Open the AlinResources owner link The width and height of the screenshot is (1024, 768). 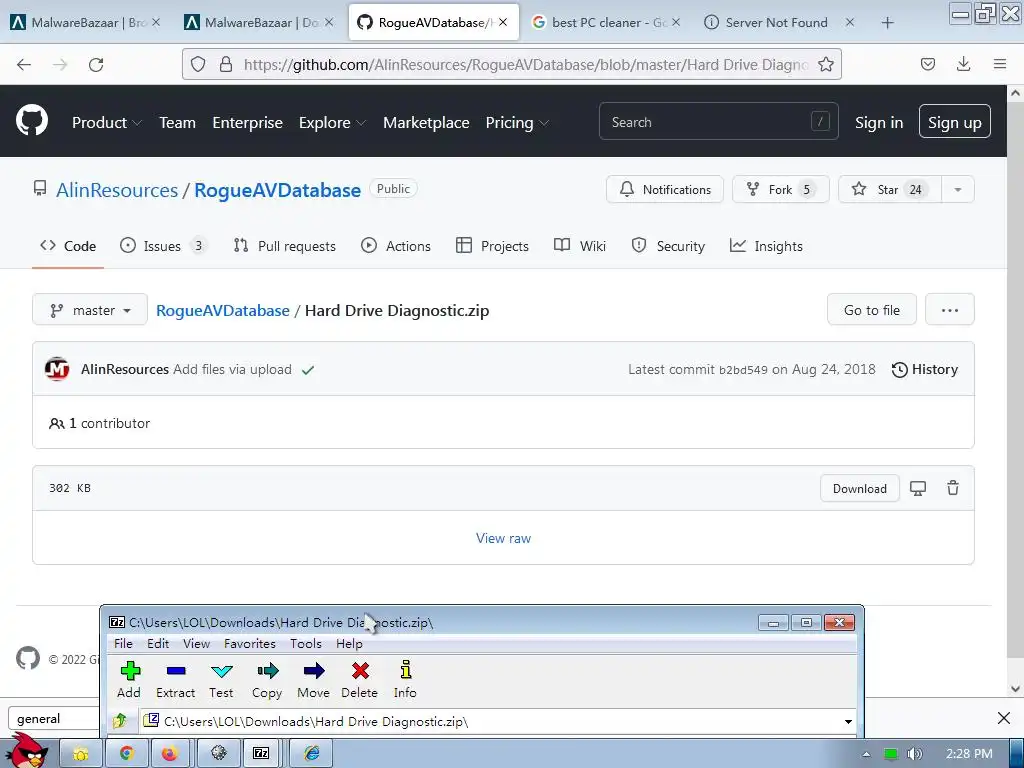[x=117, y=190]
